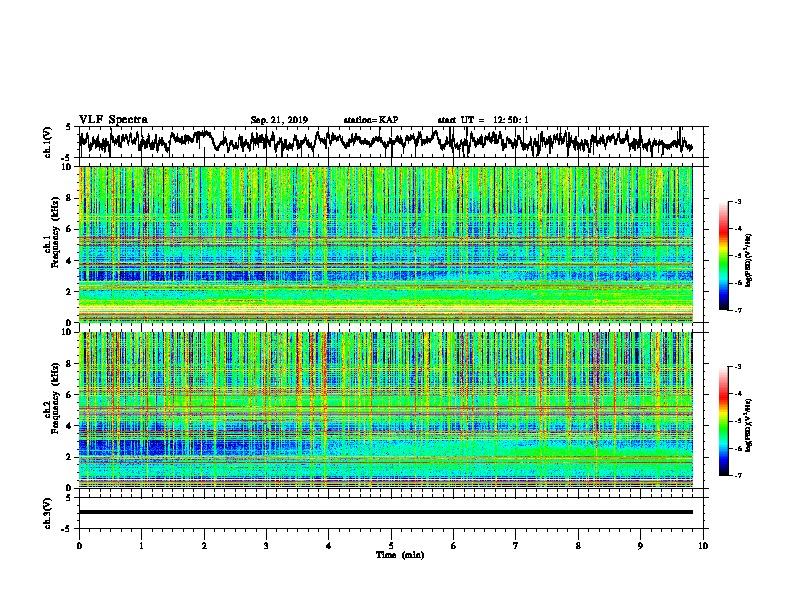Click the "2" kHz tick of ch.1 axis

[71, 292]
